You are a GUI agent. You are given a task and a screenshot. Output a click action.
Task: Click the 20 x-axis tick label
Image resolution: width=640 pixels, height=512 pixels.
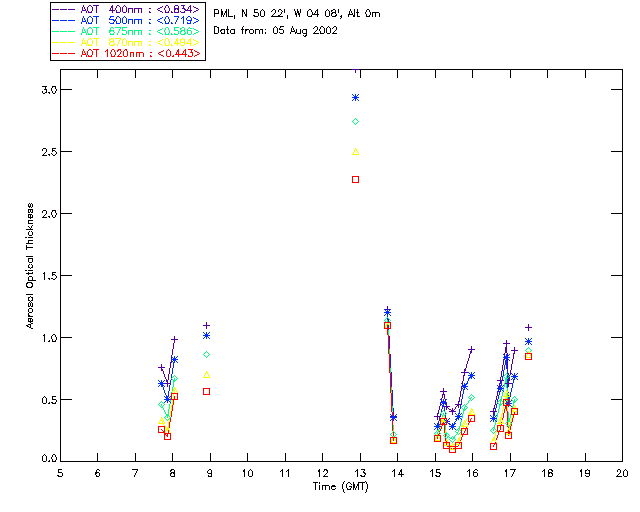tap(622, 473)
